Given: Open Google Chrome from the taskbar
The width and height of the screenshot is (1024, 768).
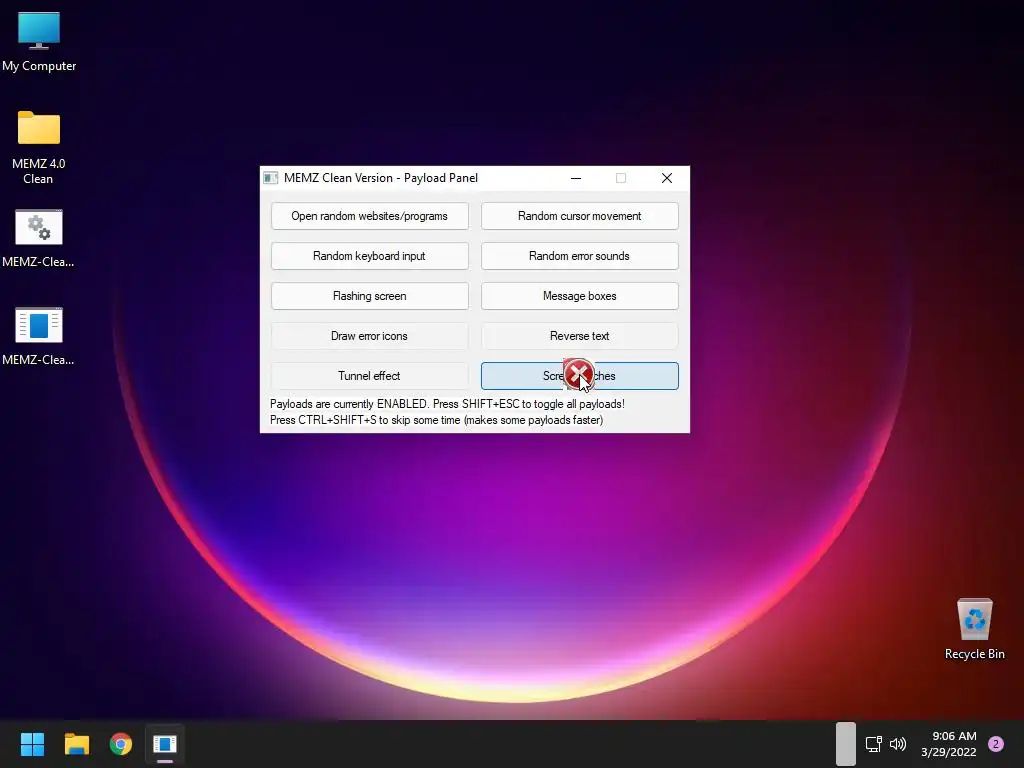Looking at the screenshot, I should point(121,744).
